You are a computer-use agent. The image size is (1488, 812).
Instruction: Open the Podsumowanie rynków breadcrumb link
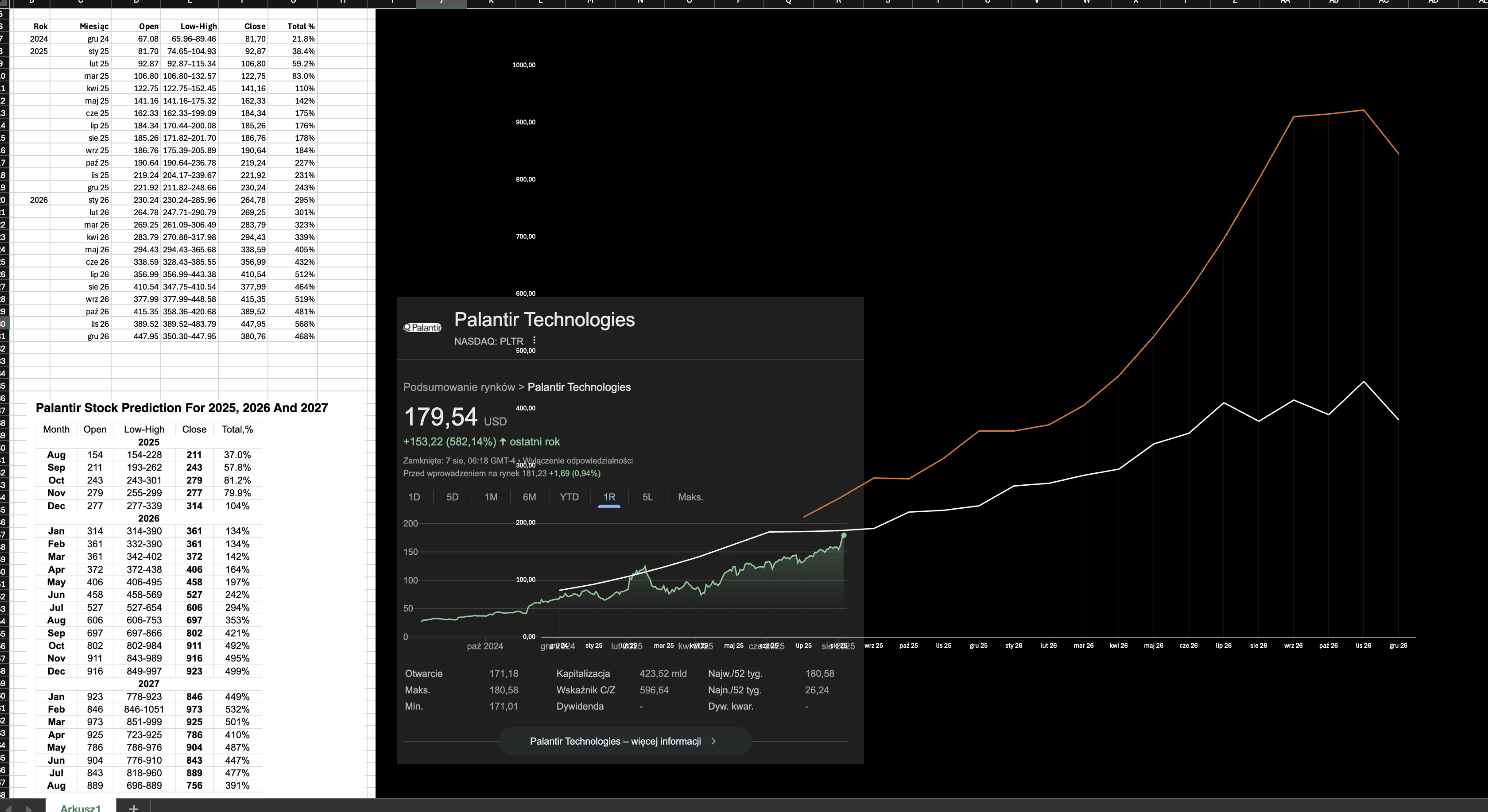pos(459,387)
